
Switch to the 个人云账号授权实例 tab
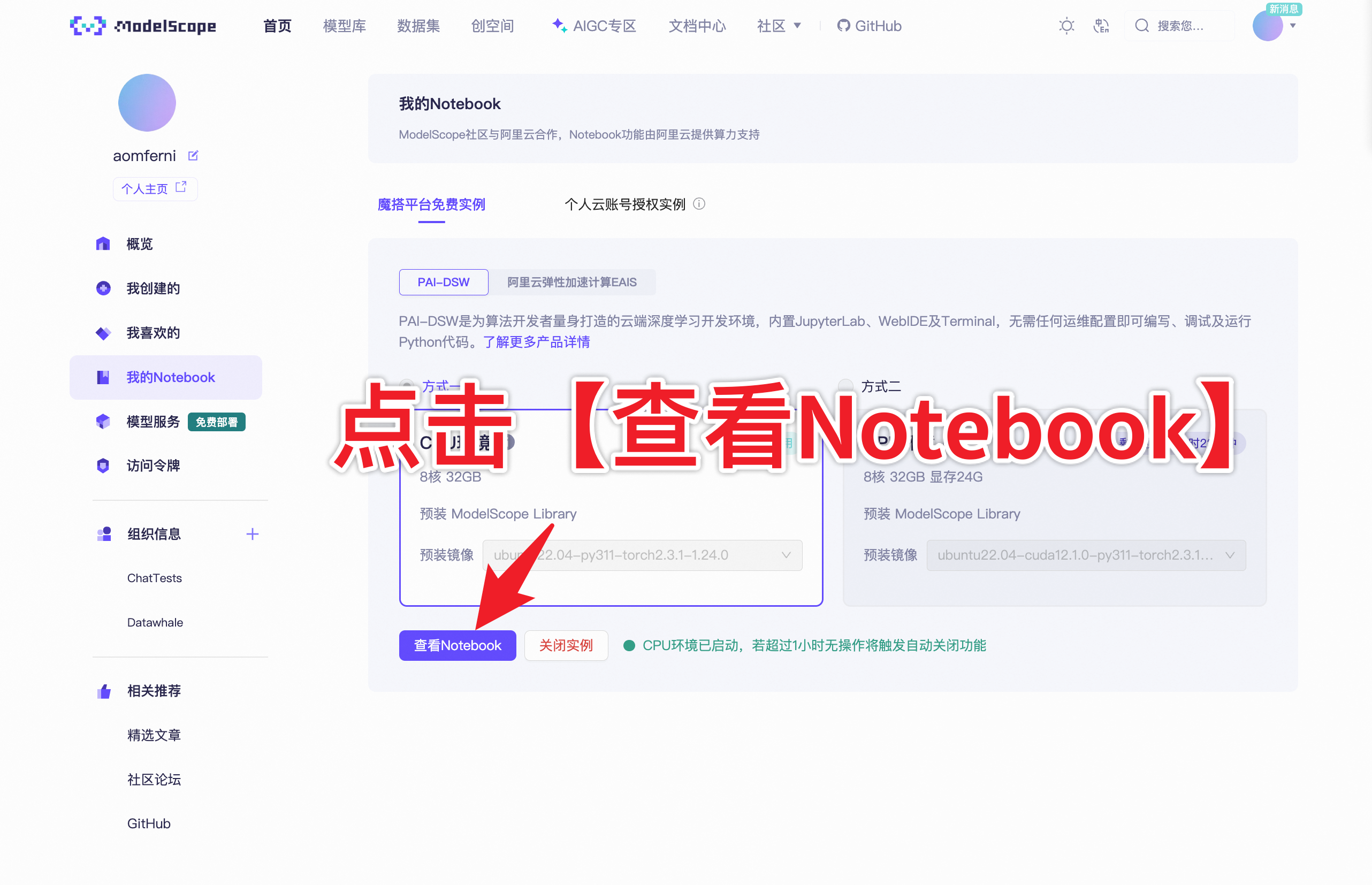point(625,204)
